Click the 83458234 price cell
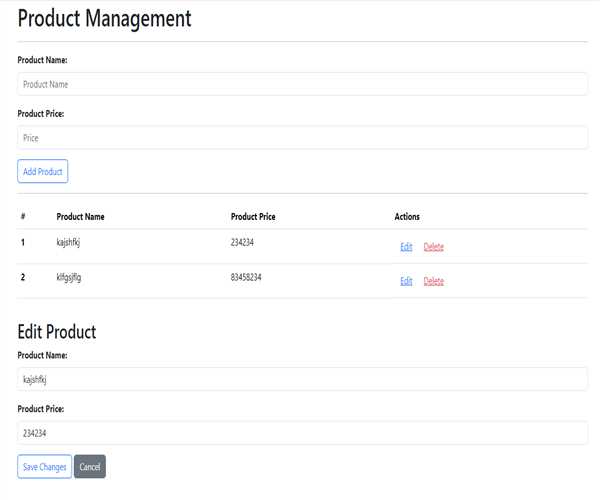This screenshot has height=500, width=600. (251, 276)
